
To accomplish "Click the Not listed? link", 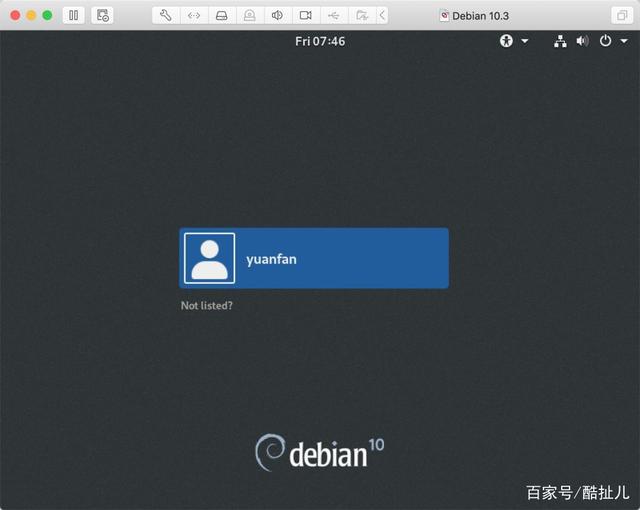I will (x=207, y=306).
